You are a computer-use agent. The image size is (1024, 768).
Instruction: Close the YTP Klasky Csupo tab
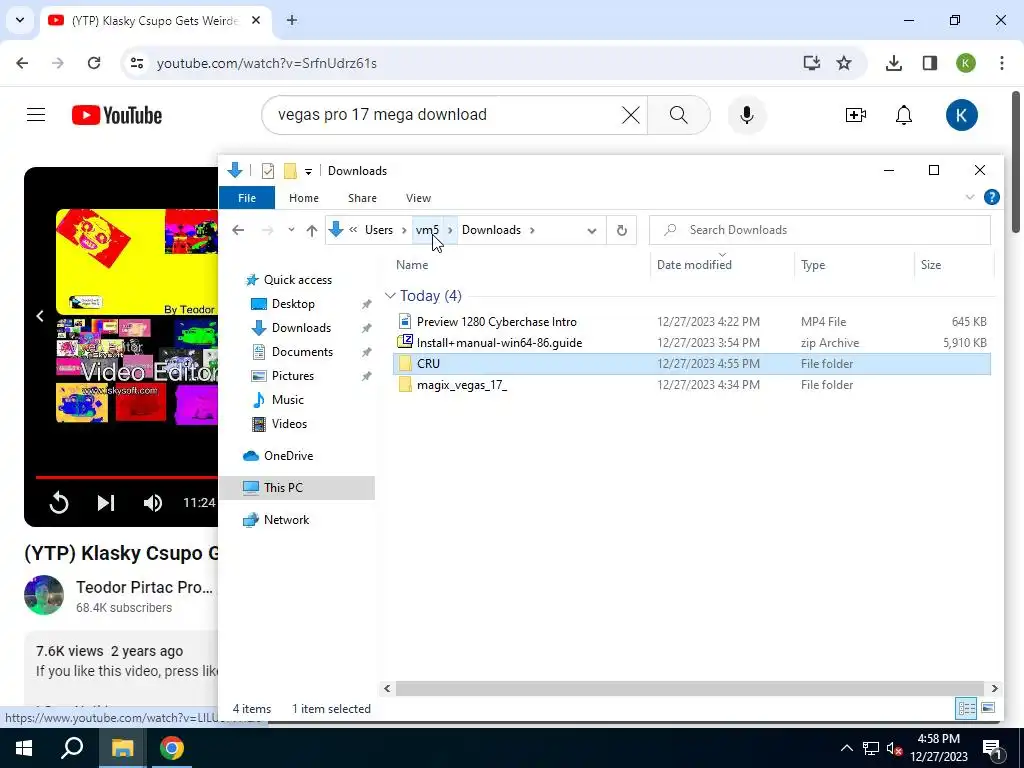(x=256, y=20)
